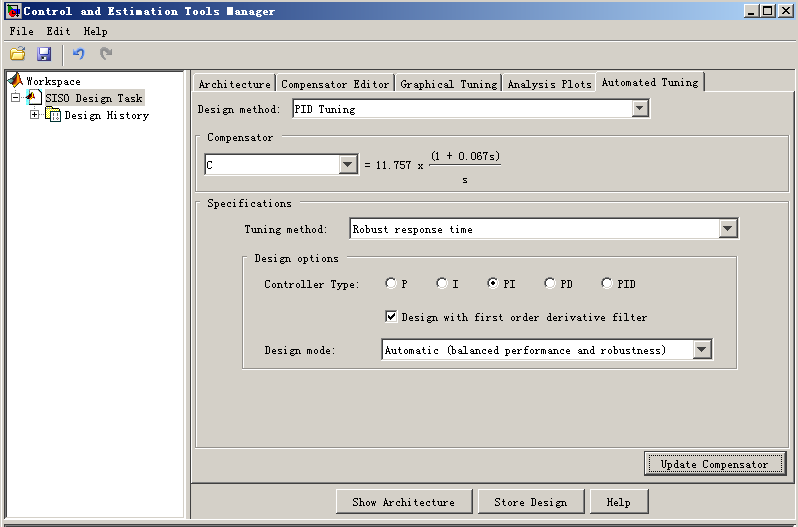Select the Workspace tree label

[53, 81]
